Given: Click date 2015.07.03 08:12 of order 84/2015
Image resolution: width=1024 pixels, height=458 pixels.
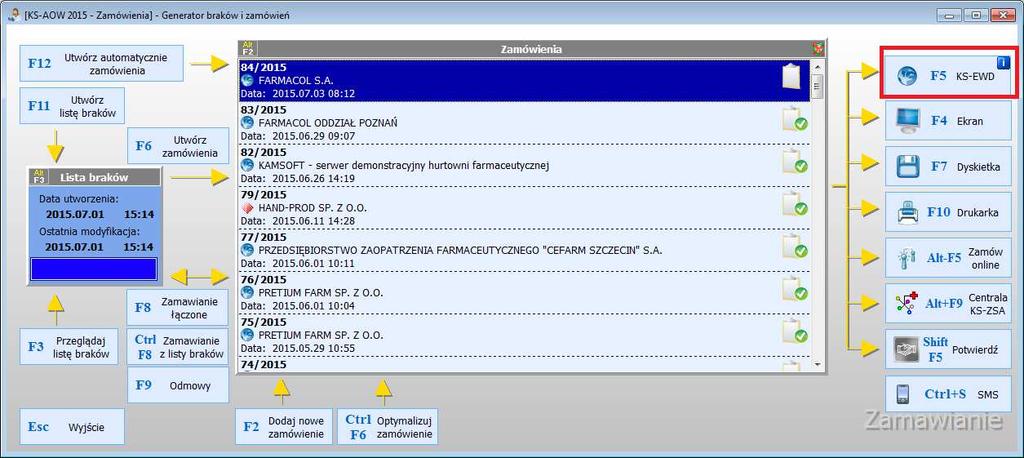Looking at the screenshot, I should click(313, 94).
